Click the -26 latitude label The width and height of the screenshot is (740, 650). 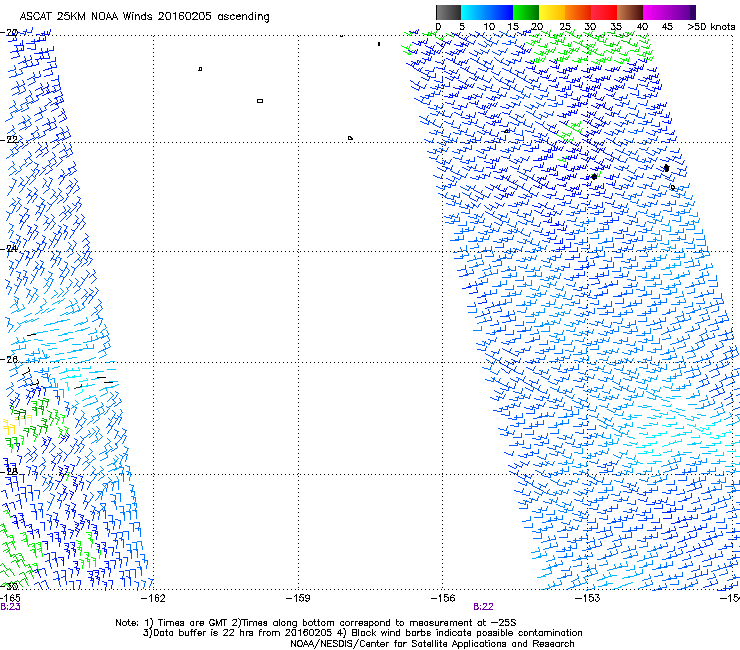pyautogui.click(x=9, y=360)
